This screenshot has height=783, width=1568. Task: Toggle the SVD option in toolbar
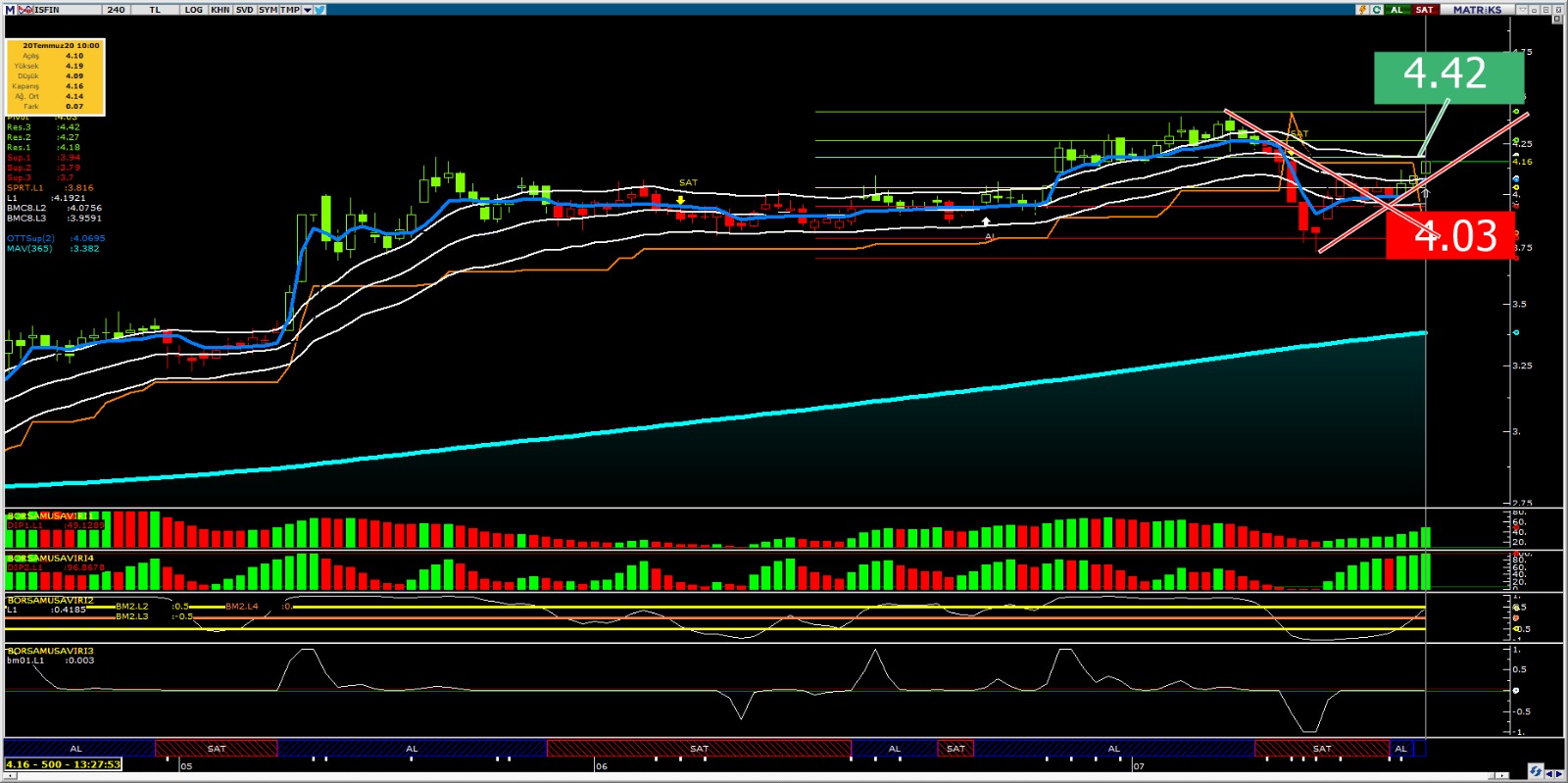[244, 10]
